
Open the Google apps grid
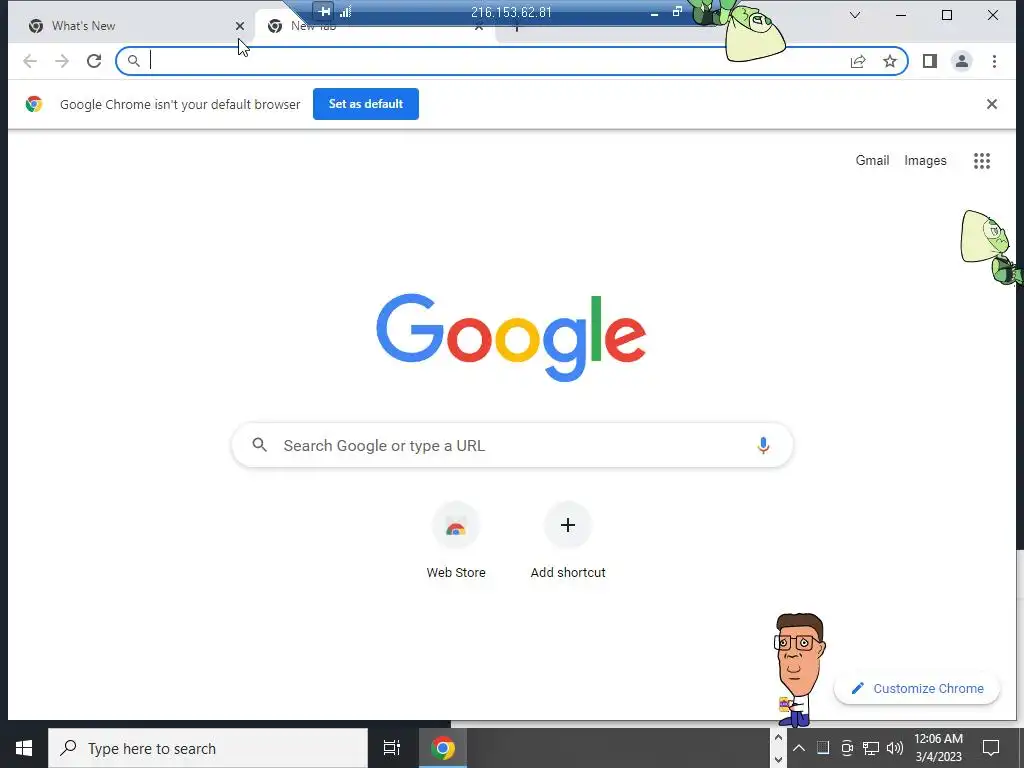(982, 161)
